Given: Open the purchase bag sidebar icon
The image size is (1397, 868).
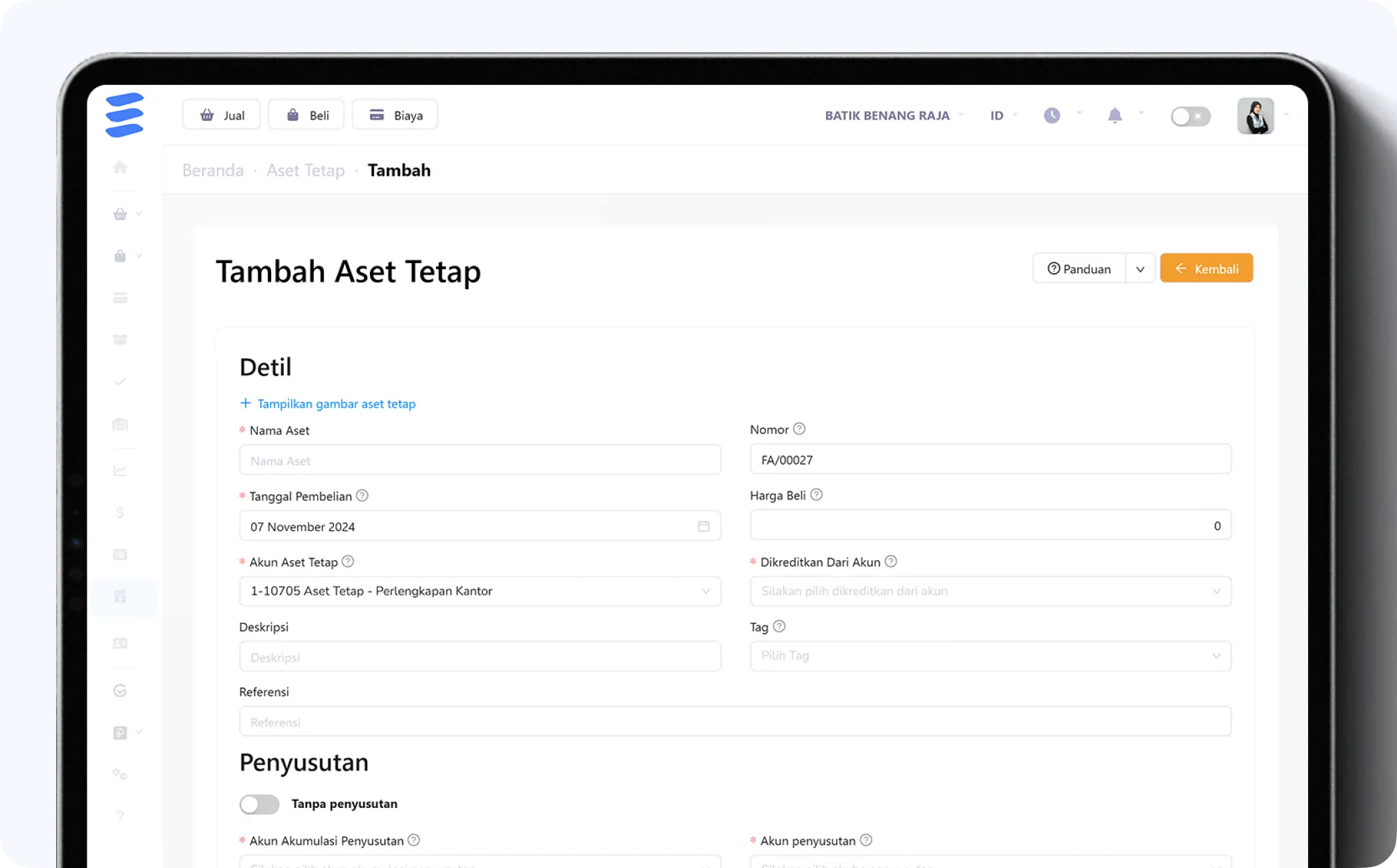Looking at the screenshot, I should [120, 256].
